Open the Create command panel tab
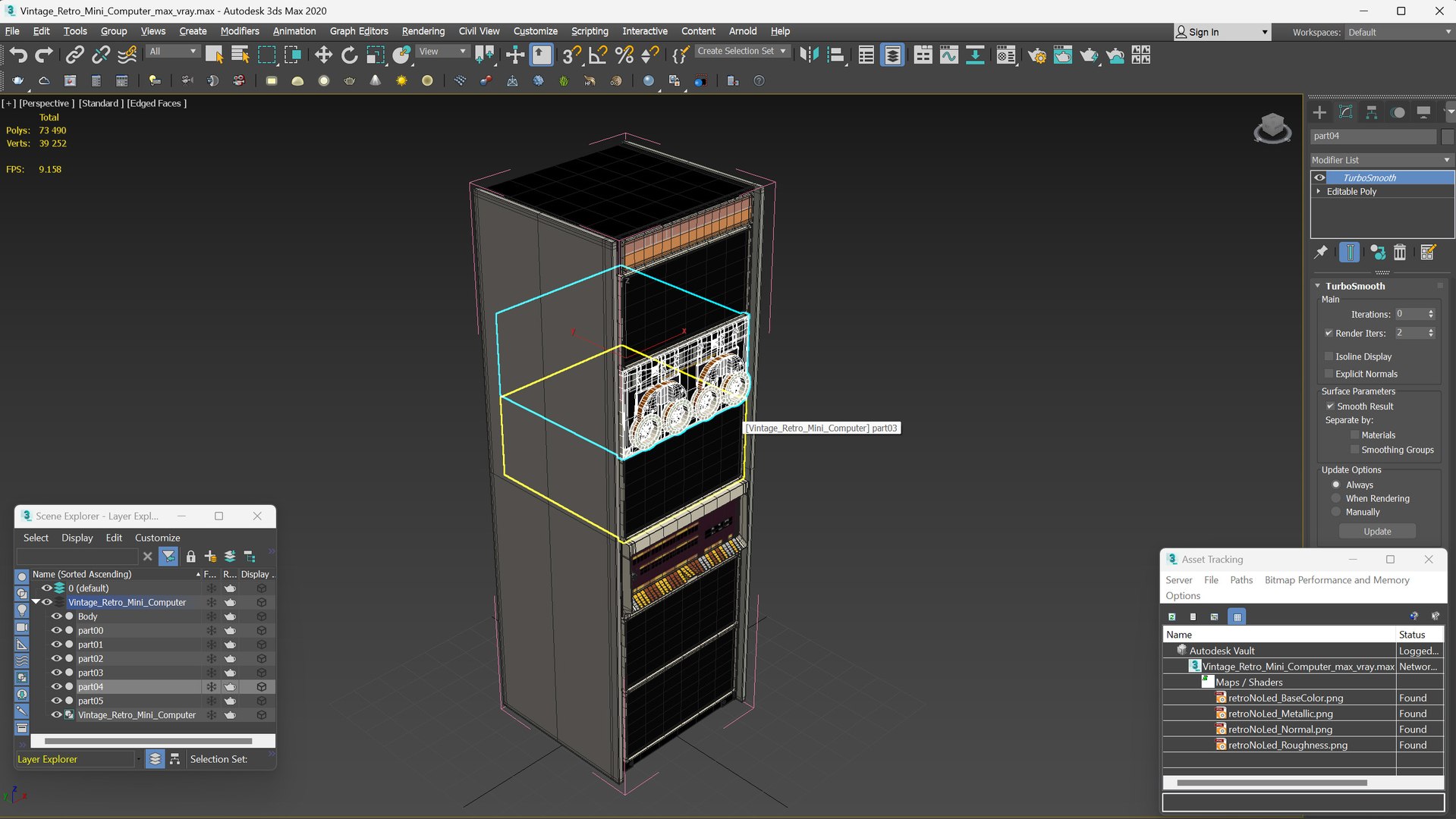The image size is (1456, 819). [x=1319, y=112]
